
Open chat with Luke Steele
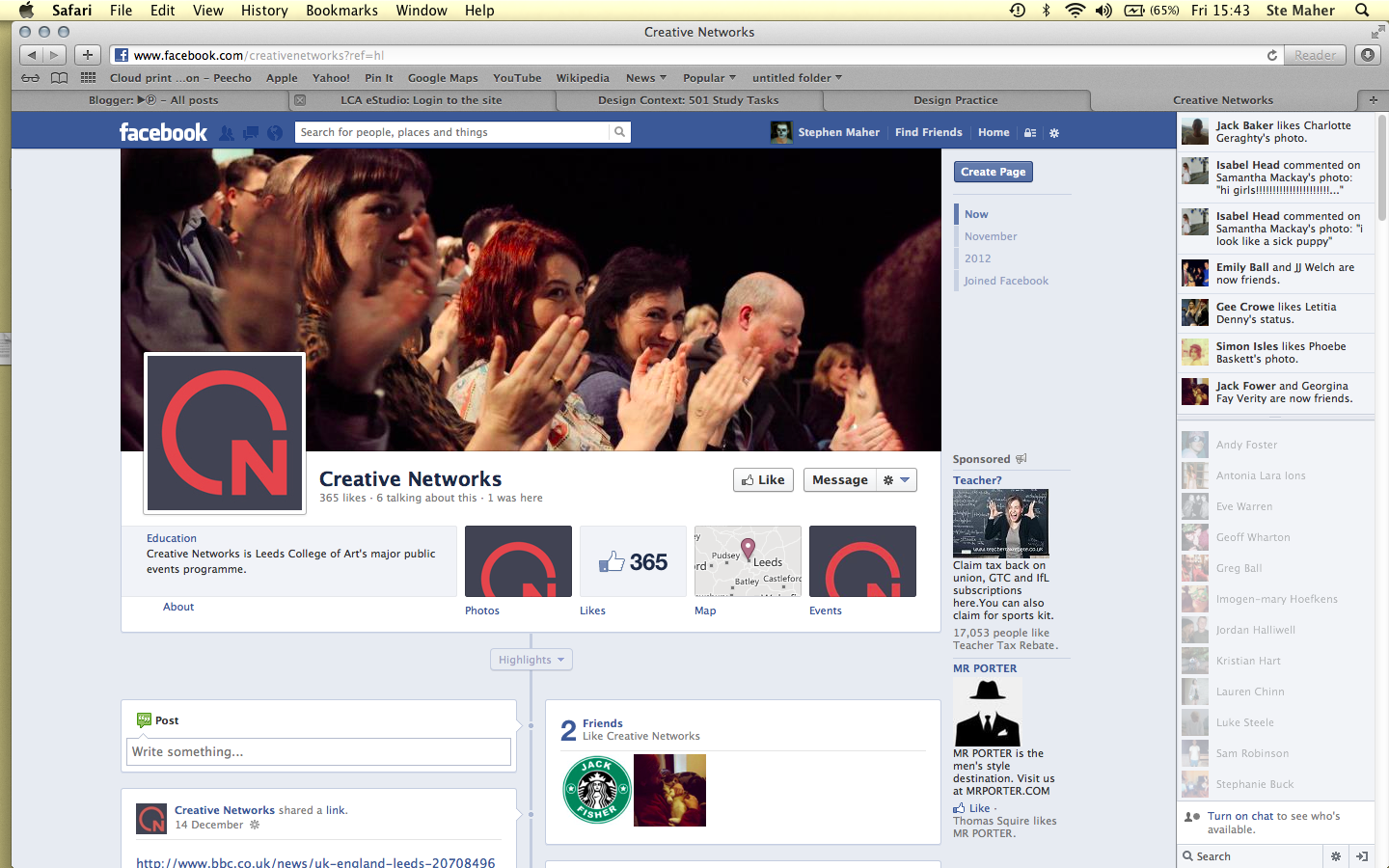coord(1275,722)
